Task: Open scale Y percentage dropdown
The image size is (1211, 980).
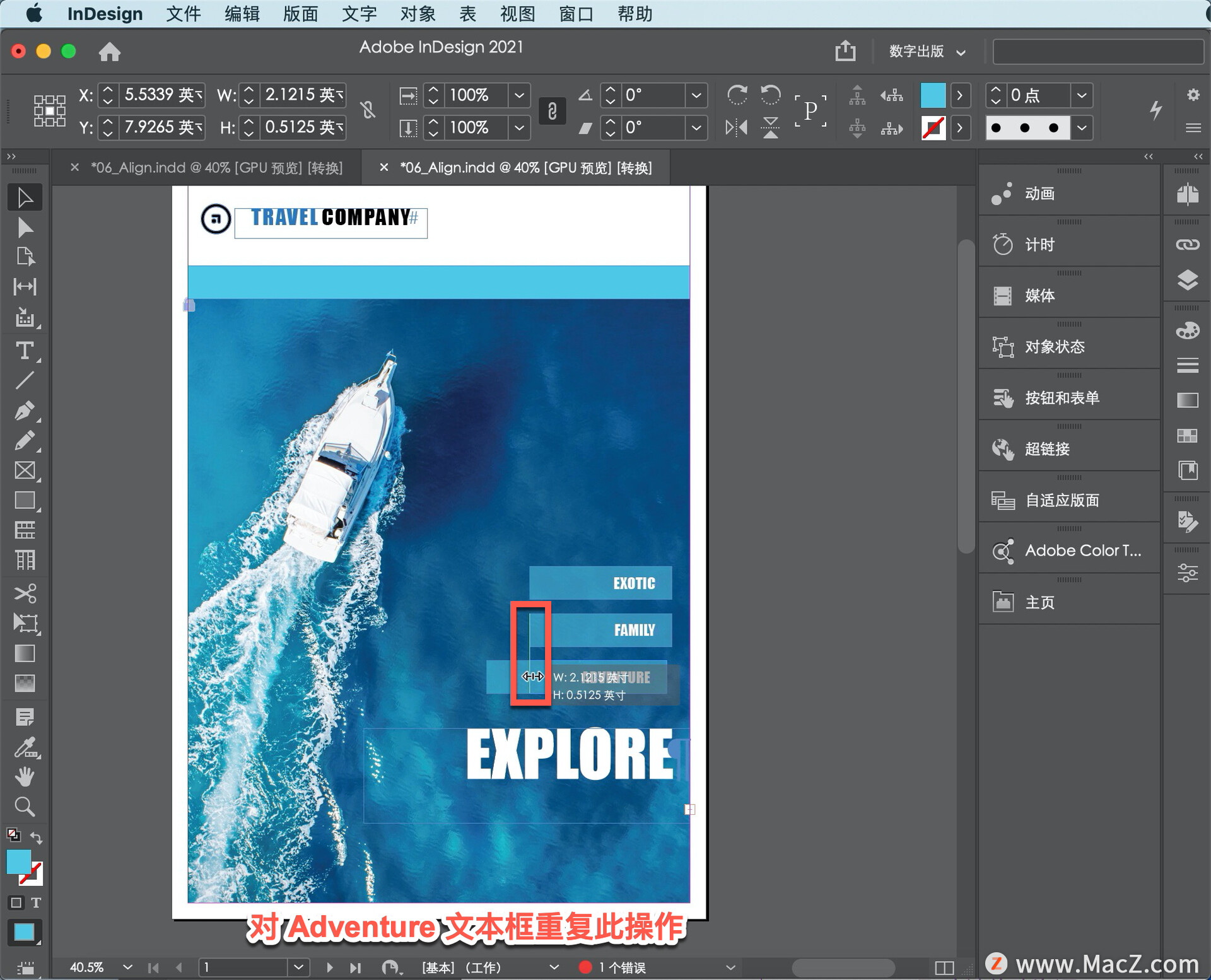Action: coord(518,128)
